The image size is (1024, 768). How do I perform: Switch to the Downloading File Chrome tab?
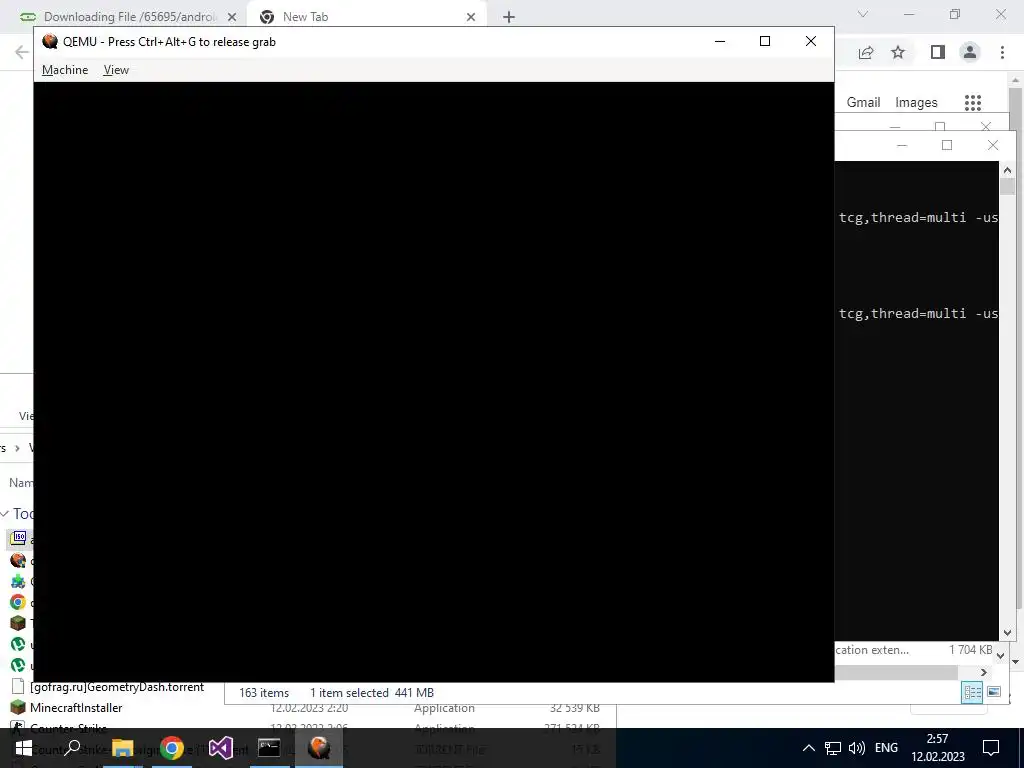(x=129, y=17)
